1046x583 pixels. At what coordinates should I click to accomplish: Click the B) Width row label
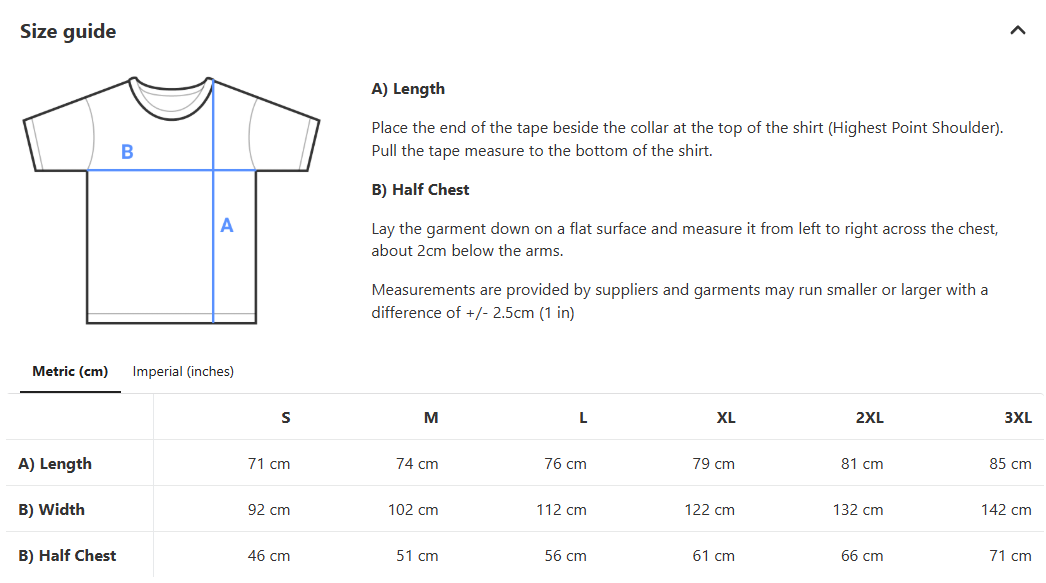[x=51, y=510]
